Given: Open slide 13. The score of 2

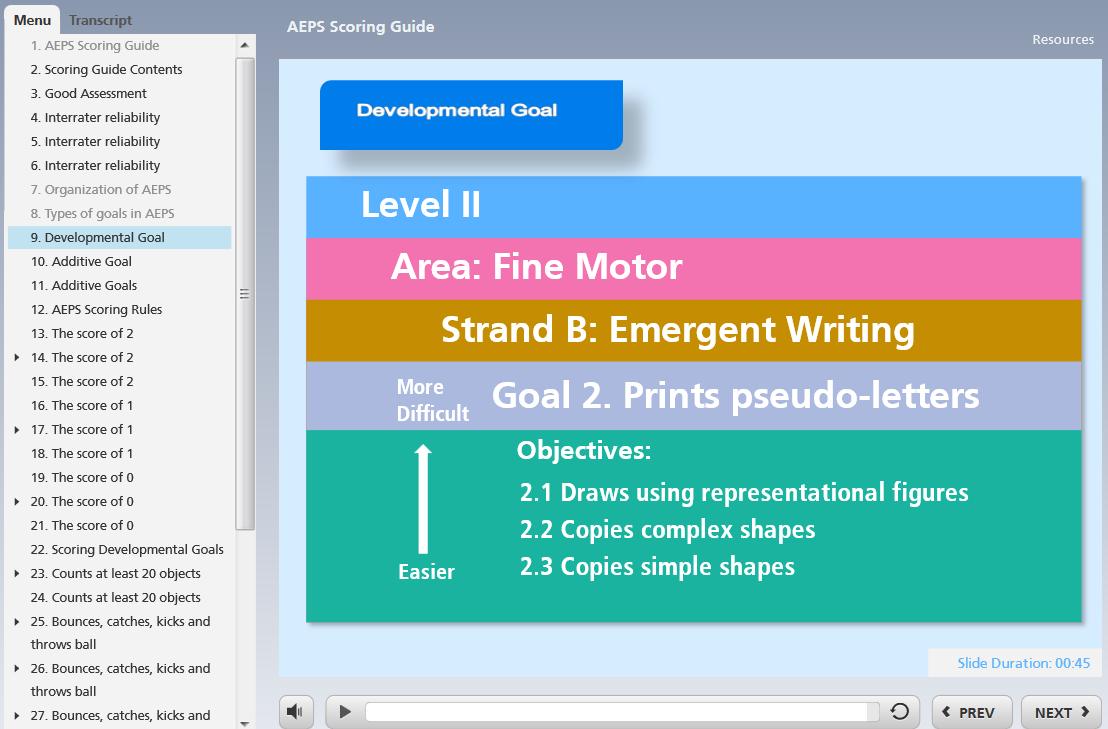Looking at the screenshot, I should (82, 333).
